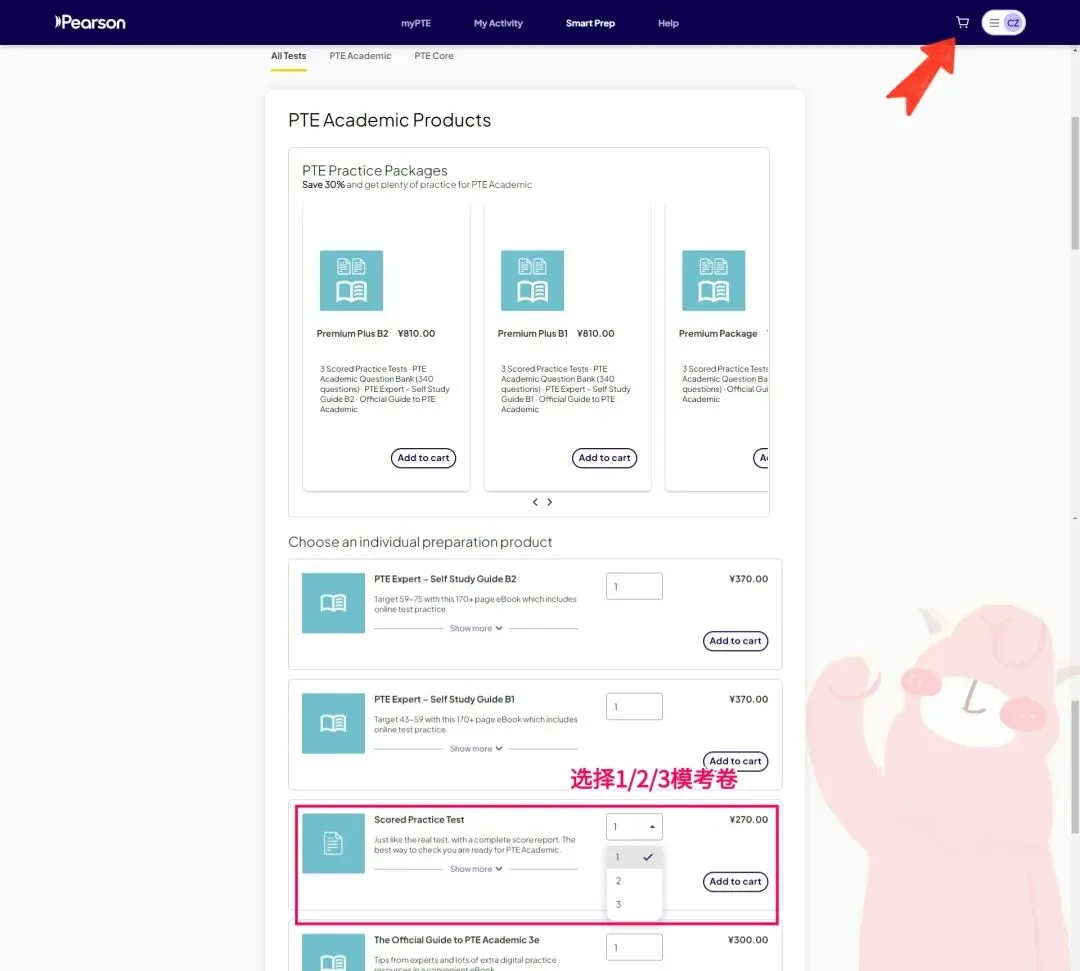The width and height of the screenshot is (1080, 971).
Task: Click quantity field for Official Guide 3e
Action: pos(634,947)
